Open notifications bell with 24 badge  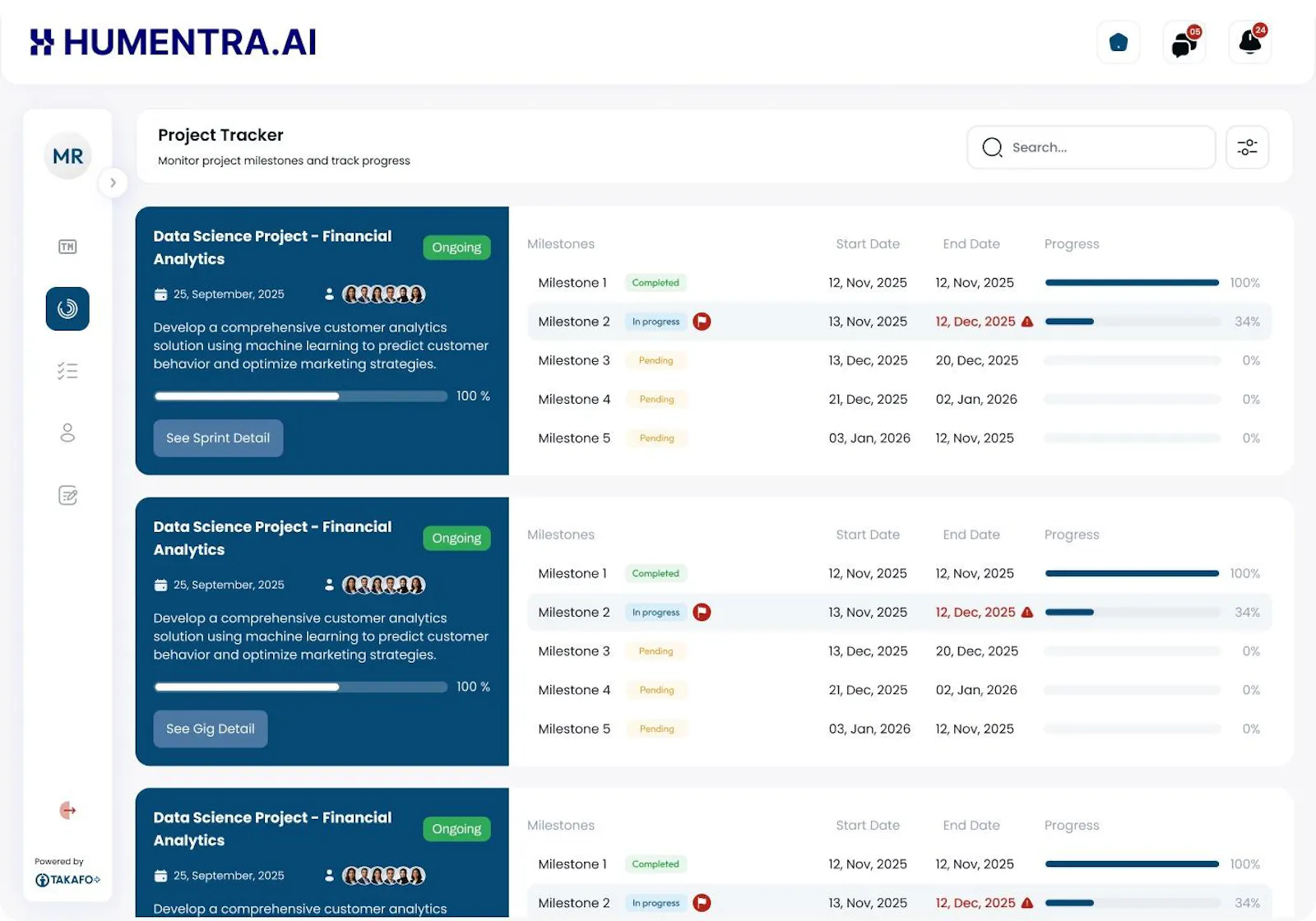point(1250,42)
